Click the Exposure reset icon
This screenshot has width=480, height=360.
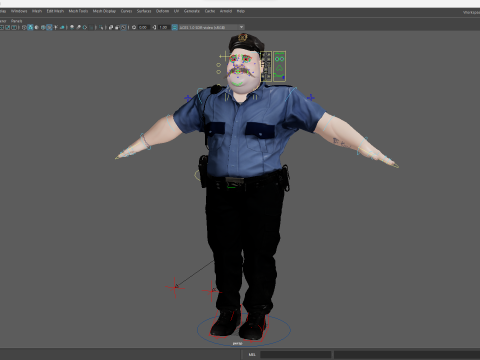(x=134, y=27)
